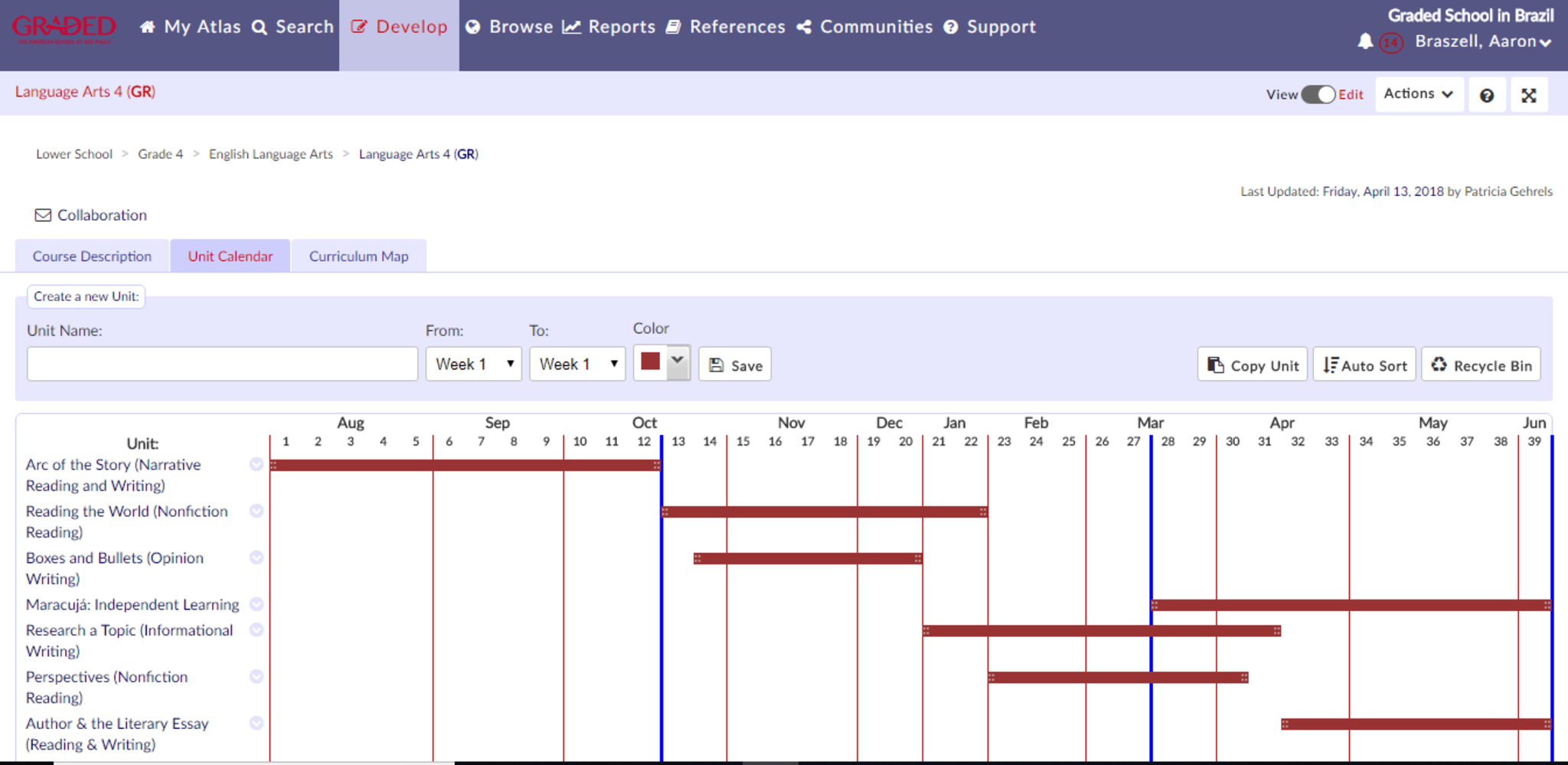Click the Unit Name input field

(222, 365)
